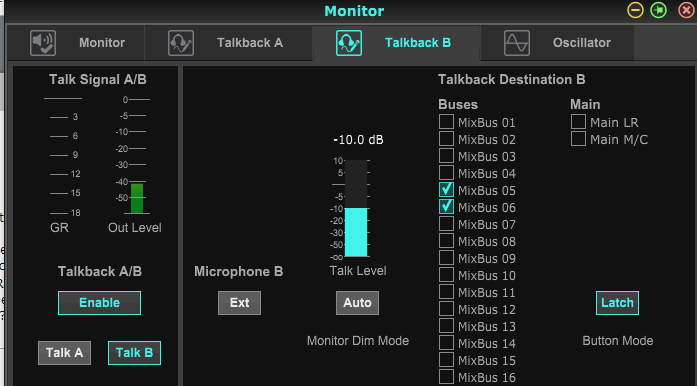Enable MixBus 02 as talkback destination
Viewport: 697px width, 386px height.
tap(446, 139)
